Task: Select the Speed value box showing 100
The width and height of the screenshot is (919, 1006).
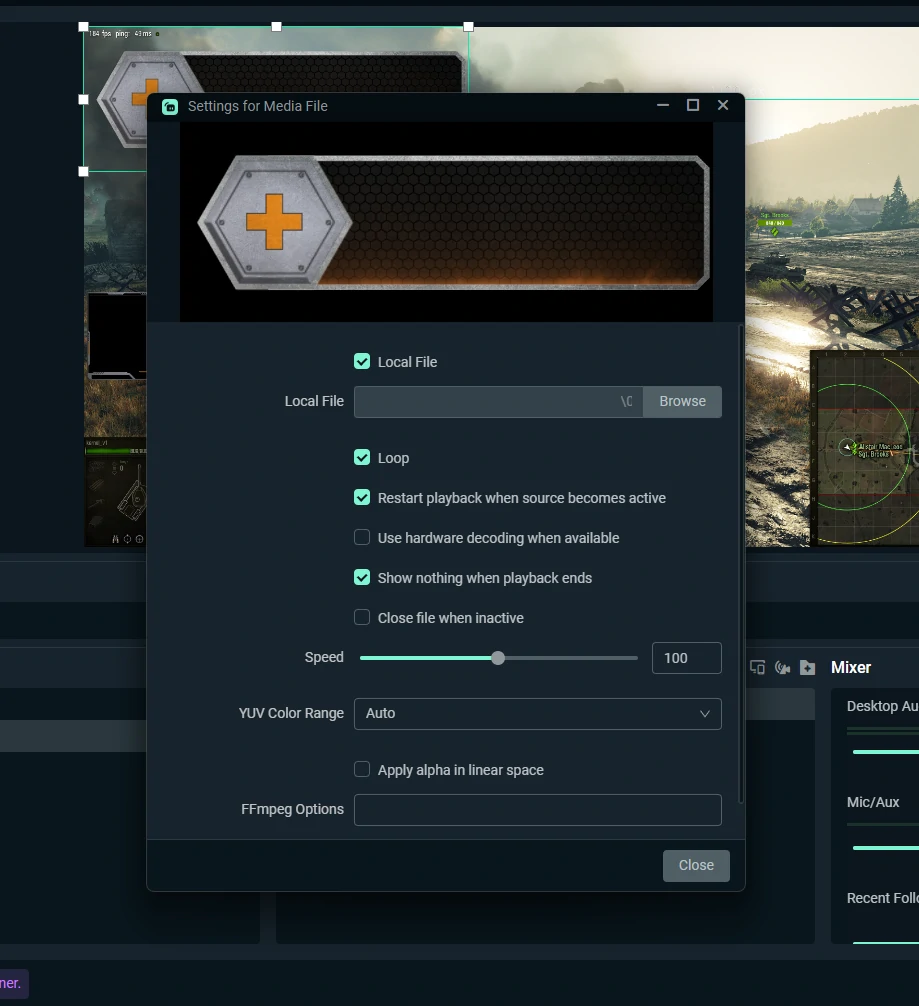Action: point(686,658)
